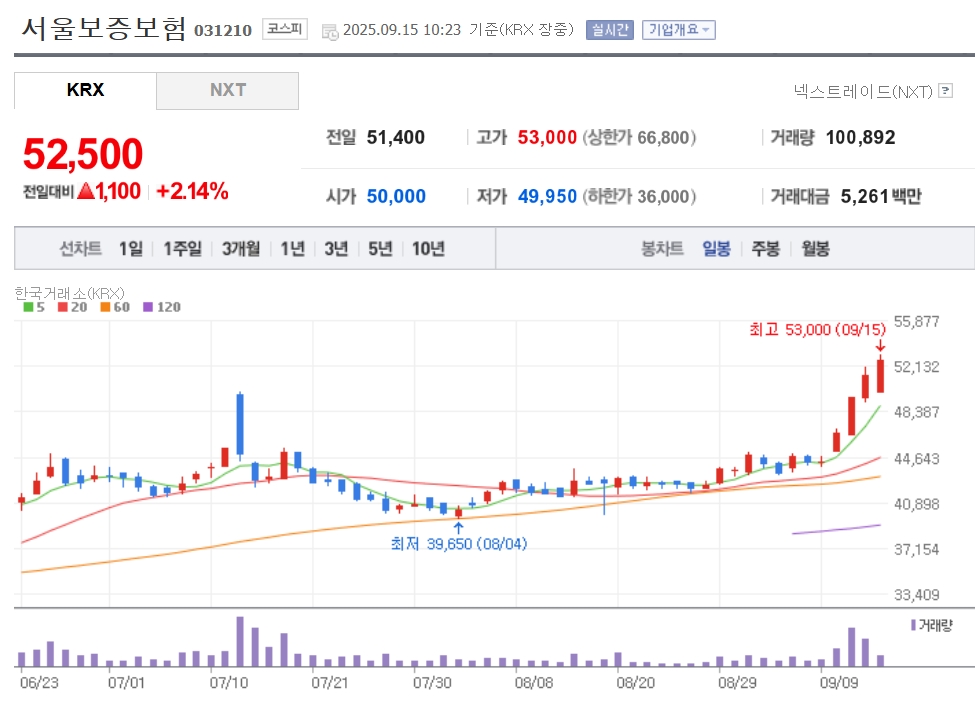
Task: Click the 넥스트레이드(NXT) link
Action: 863,91
